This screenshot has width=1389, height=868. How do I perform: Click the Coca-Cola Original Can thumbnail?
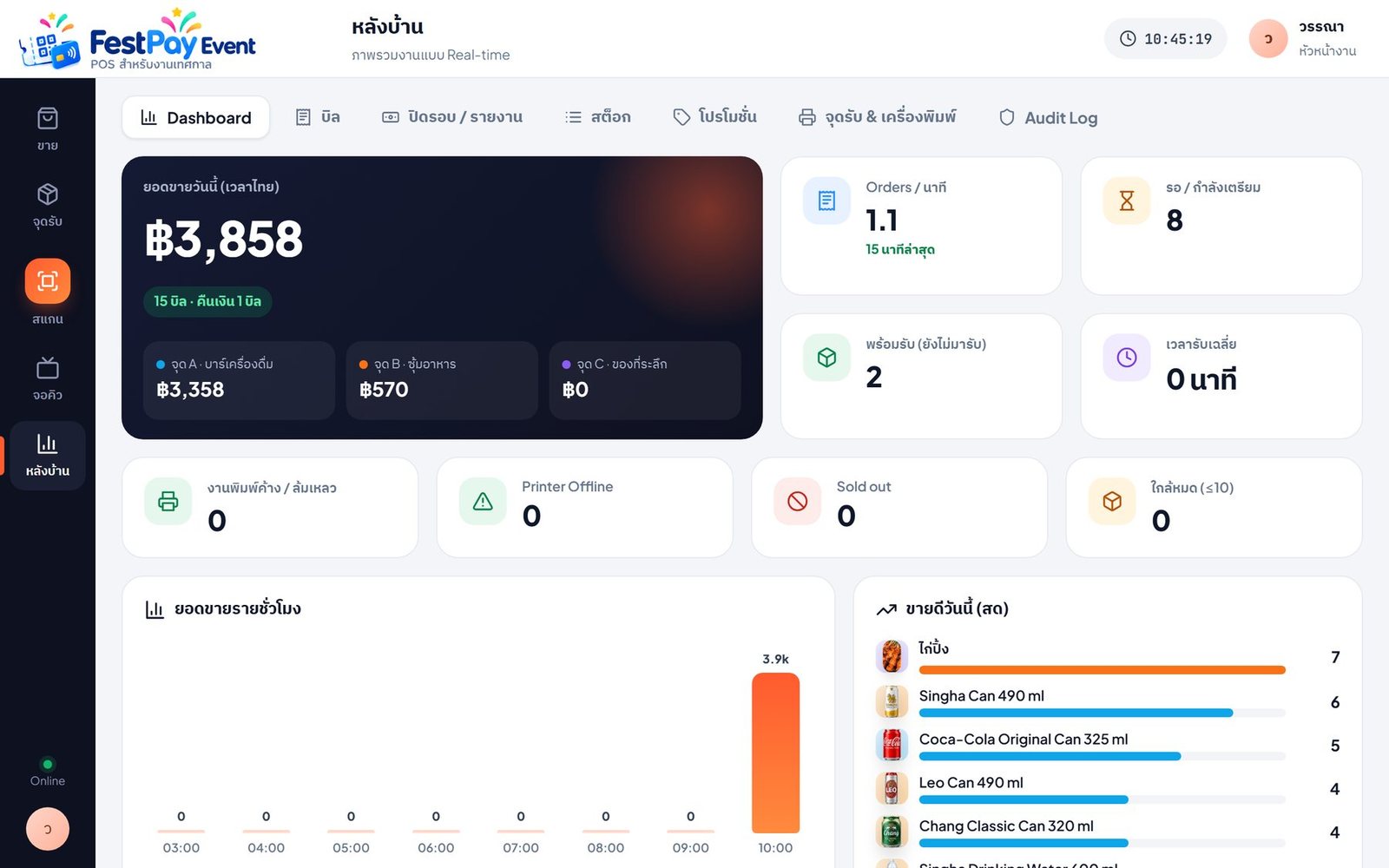click(x=892, y=745)
